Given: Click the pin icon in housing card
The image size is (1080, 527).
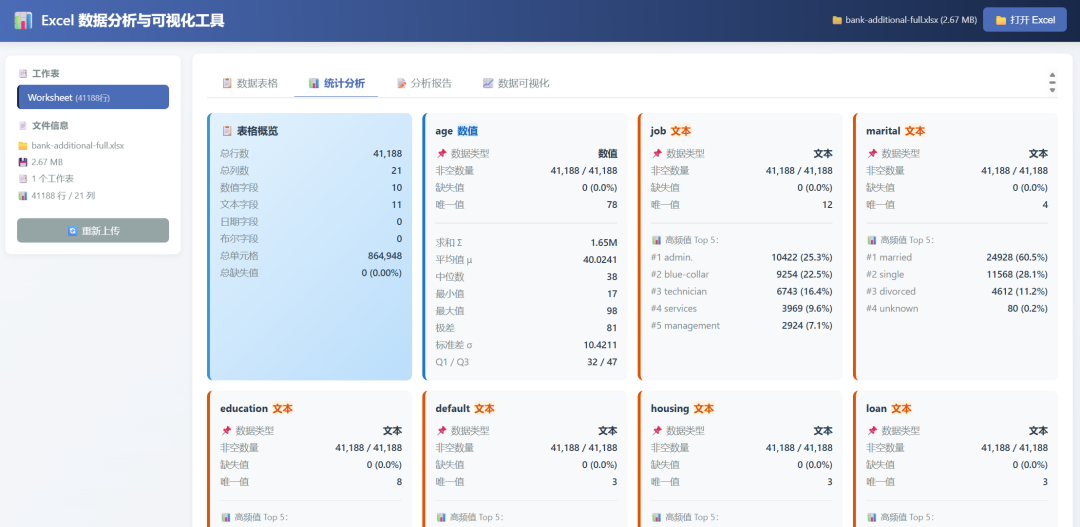Looking at the screenshot, I should (x=657, y=431).
